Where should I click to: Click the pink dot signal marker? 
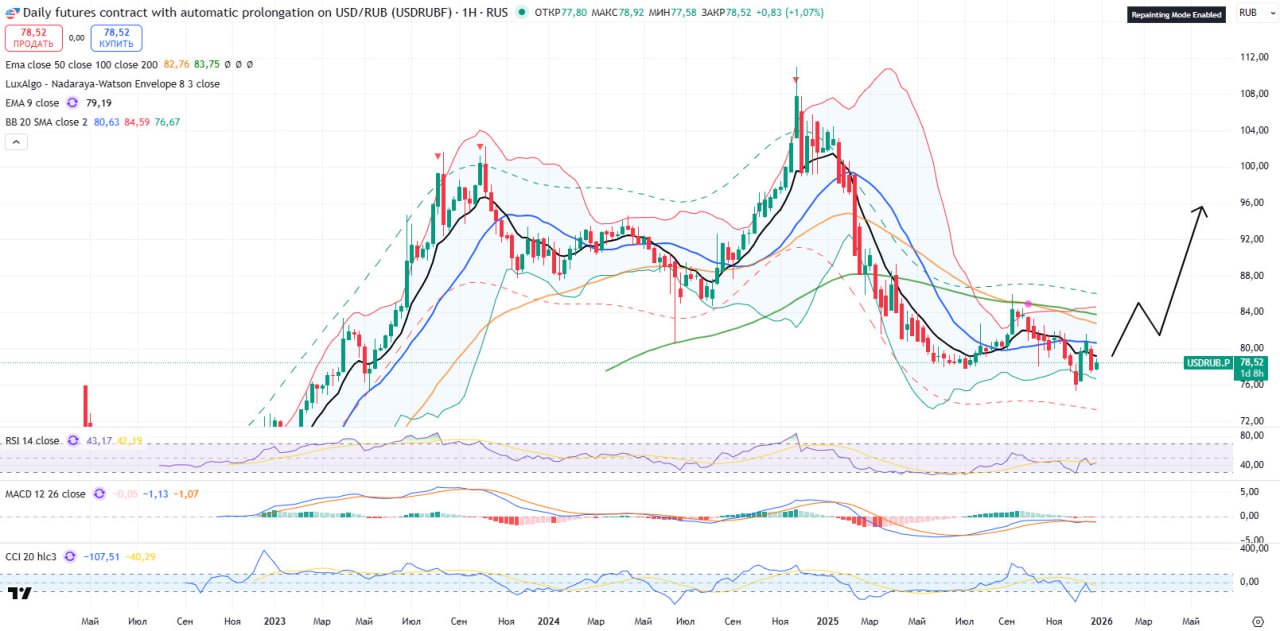[x=1028, y=303]
